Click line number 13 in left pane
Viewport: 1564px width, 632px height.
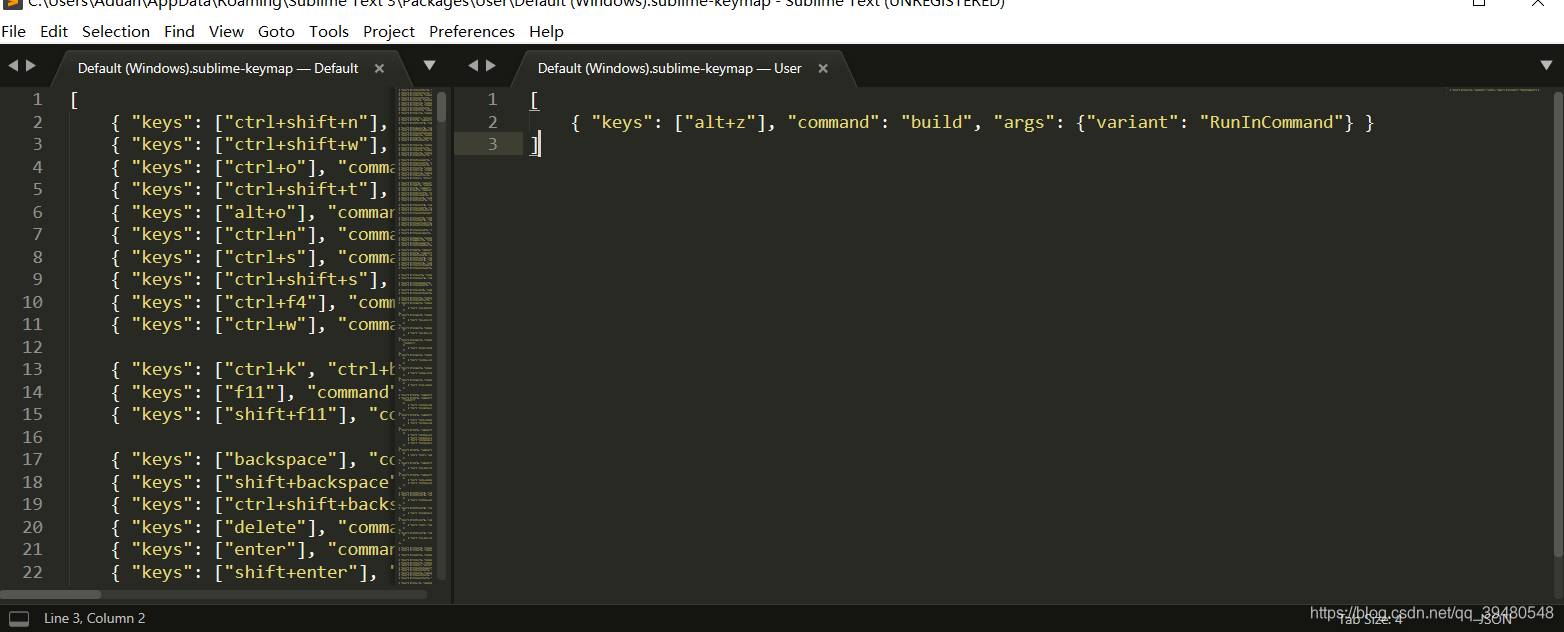click(32, 369)
